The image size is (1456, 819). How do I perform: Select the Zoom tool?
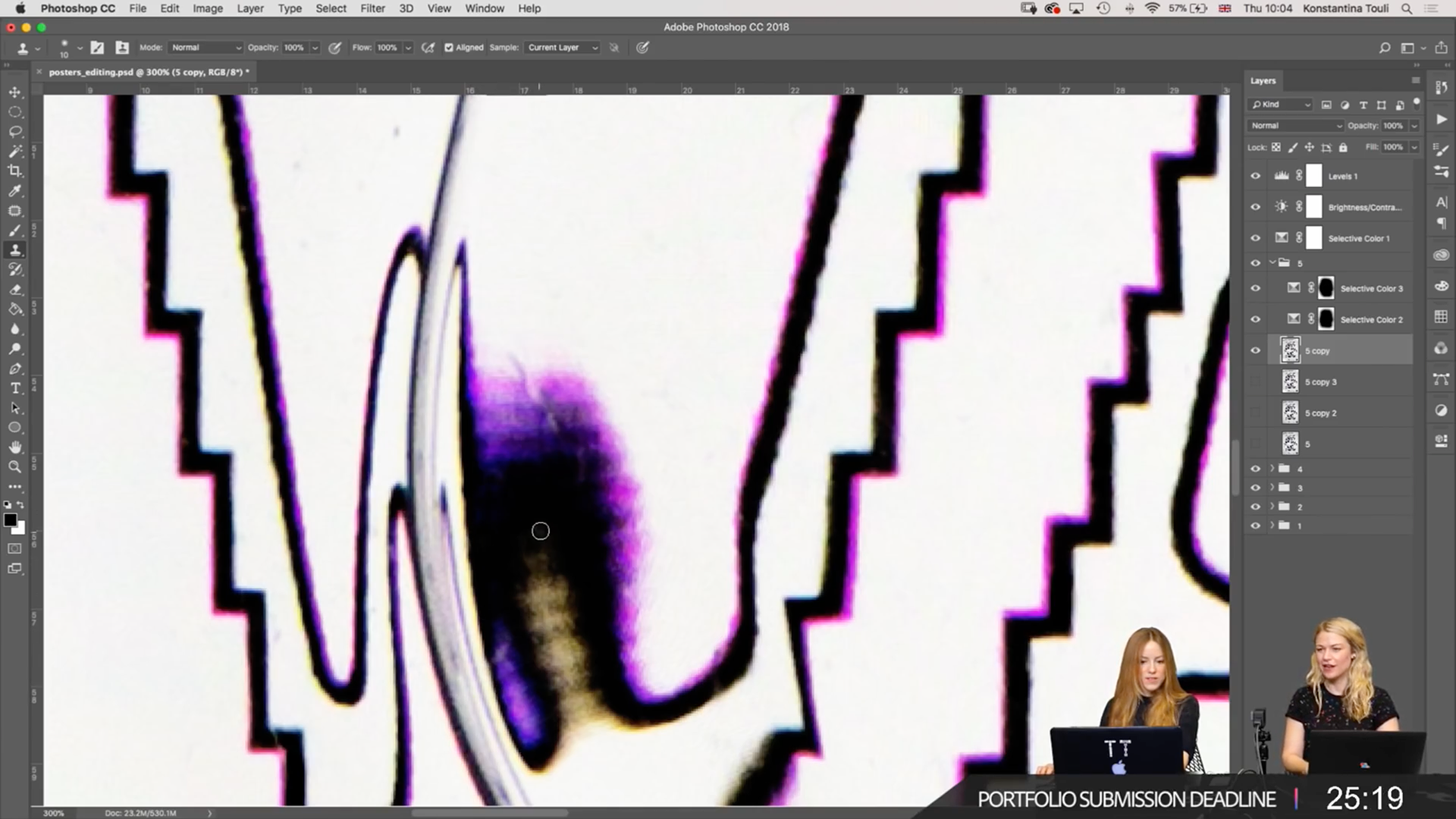pyautogui.click(x=14, y=467)
